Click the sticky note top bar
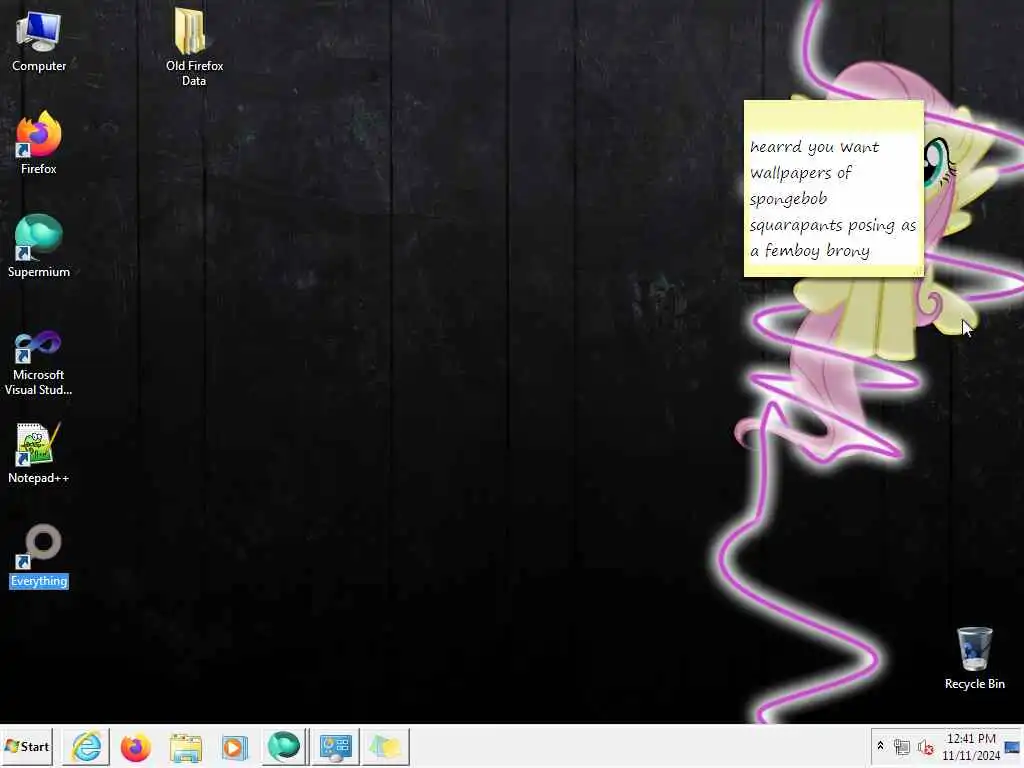1024x768 pixels. [x=833, y=115]
